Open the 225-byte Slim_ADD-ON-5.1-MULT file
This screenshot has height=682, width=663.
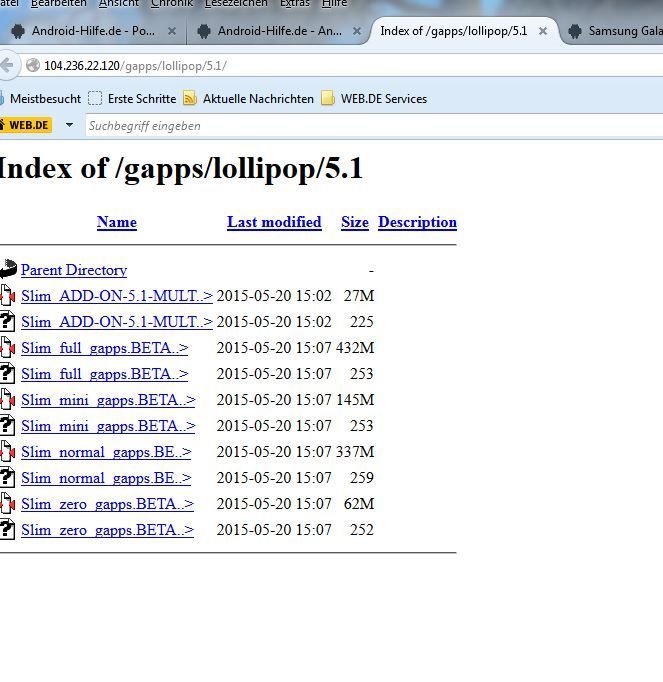coord(117,322)
